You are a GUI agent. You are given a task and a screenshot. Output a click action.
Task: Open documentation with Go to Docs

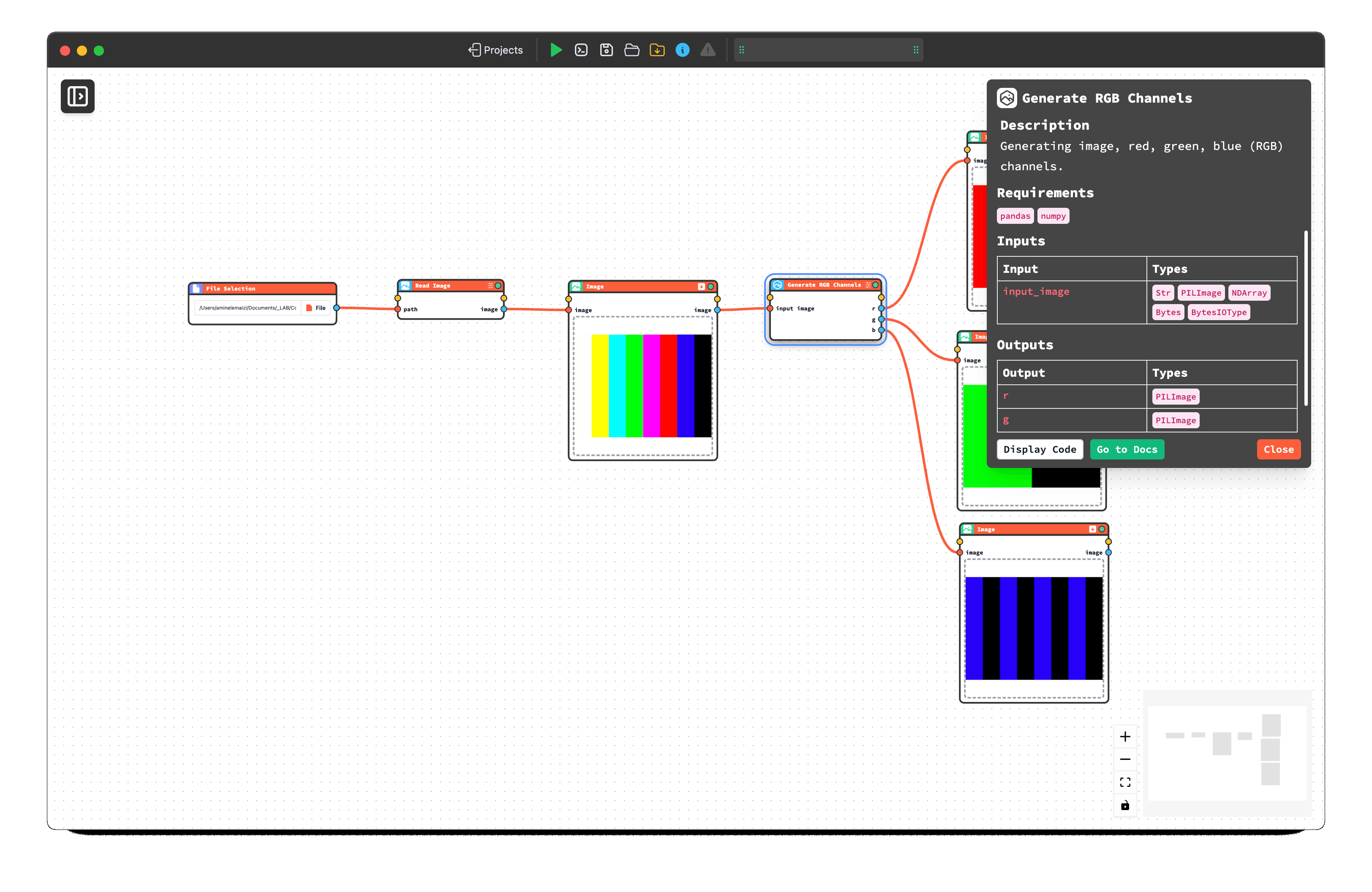tap(1127, 449)
